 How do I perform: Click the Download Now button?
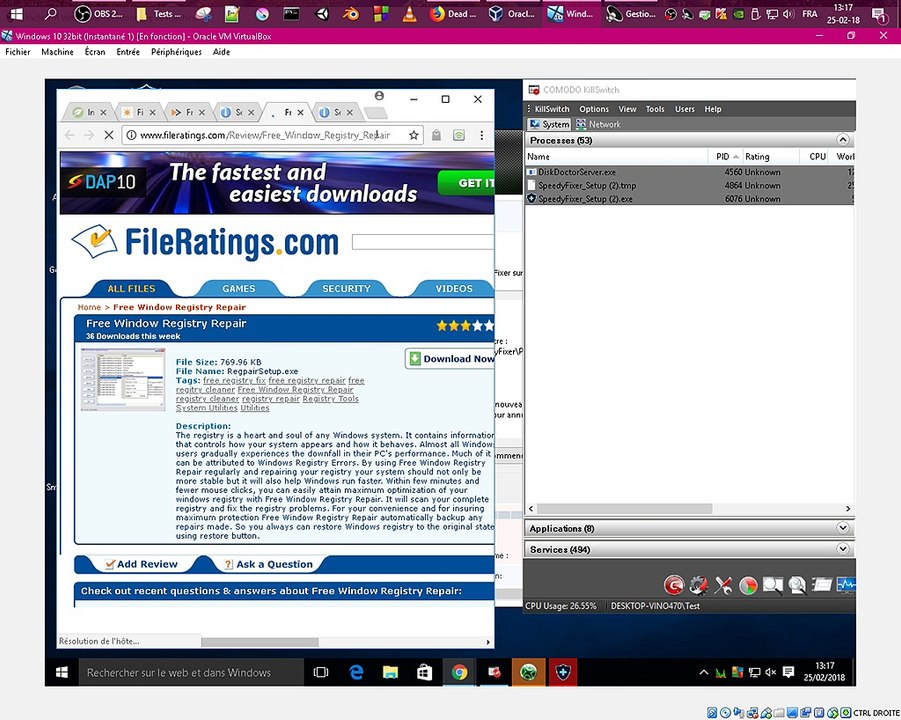coord(450,359)
